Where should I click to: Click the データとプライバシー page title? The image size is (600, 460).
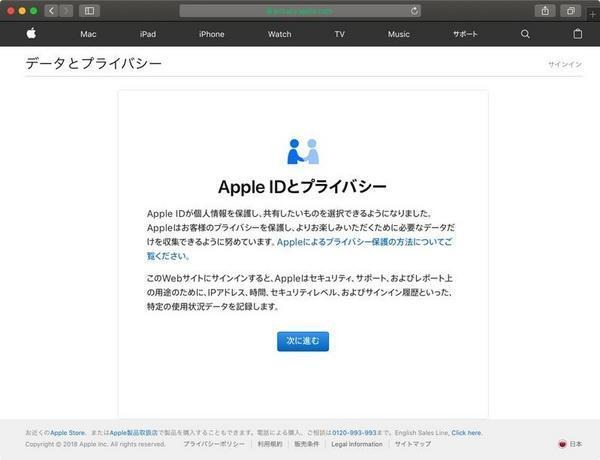tap(94, 64)
